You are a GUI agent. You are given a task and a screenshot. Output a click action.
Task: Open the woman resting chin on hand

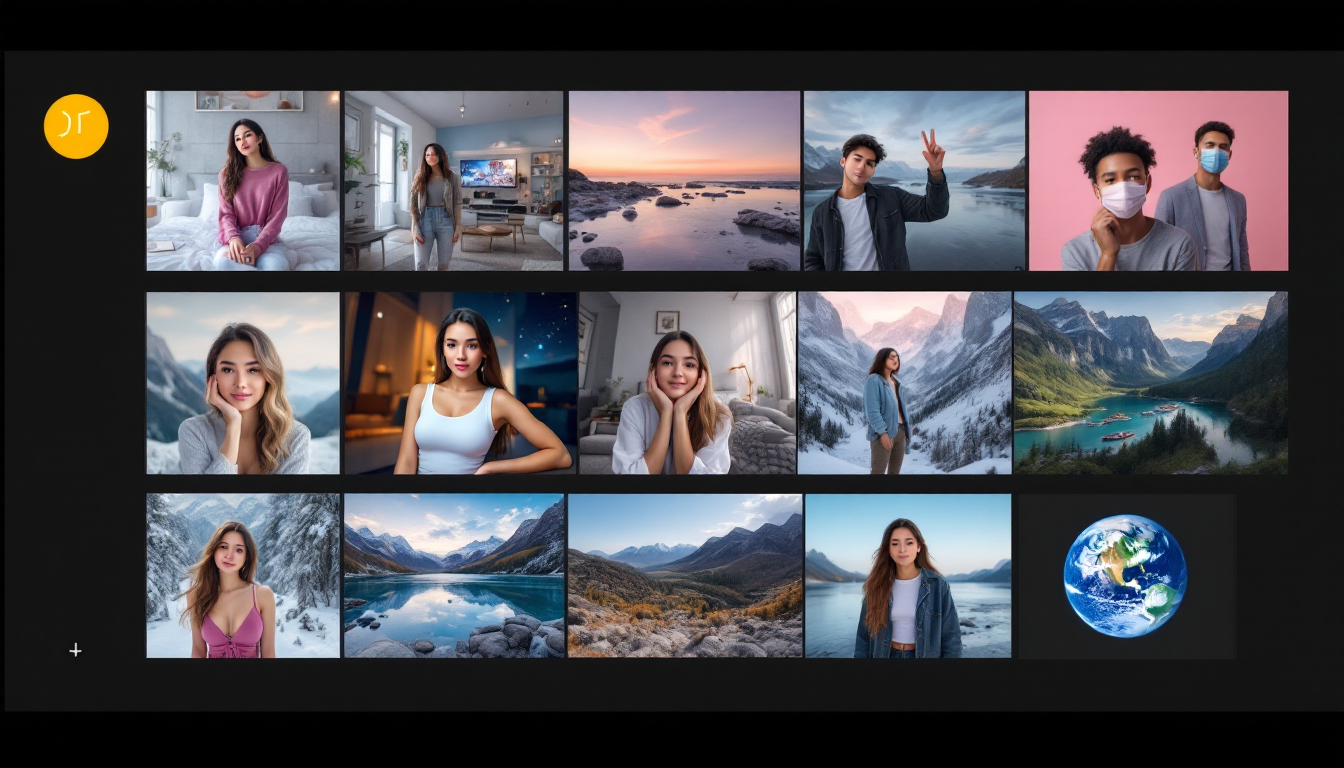[242, 383]
